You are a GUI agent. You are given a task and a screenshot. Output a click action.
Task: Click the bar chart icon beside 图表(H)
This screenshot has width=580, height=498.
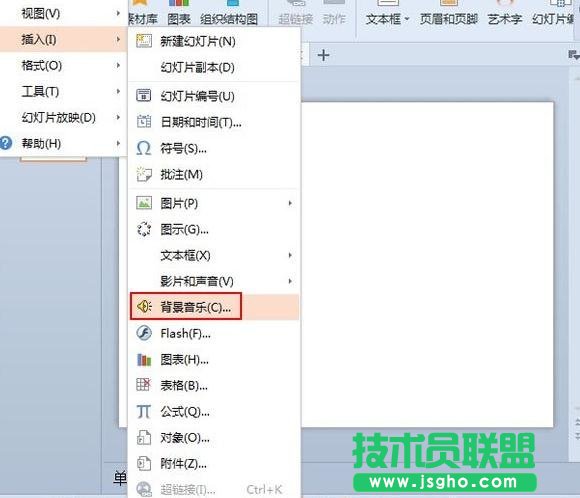pos(144,359)
